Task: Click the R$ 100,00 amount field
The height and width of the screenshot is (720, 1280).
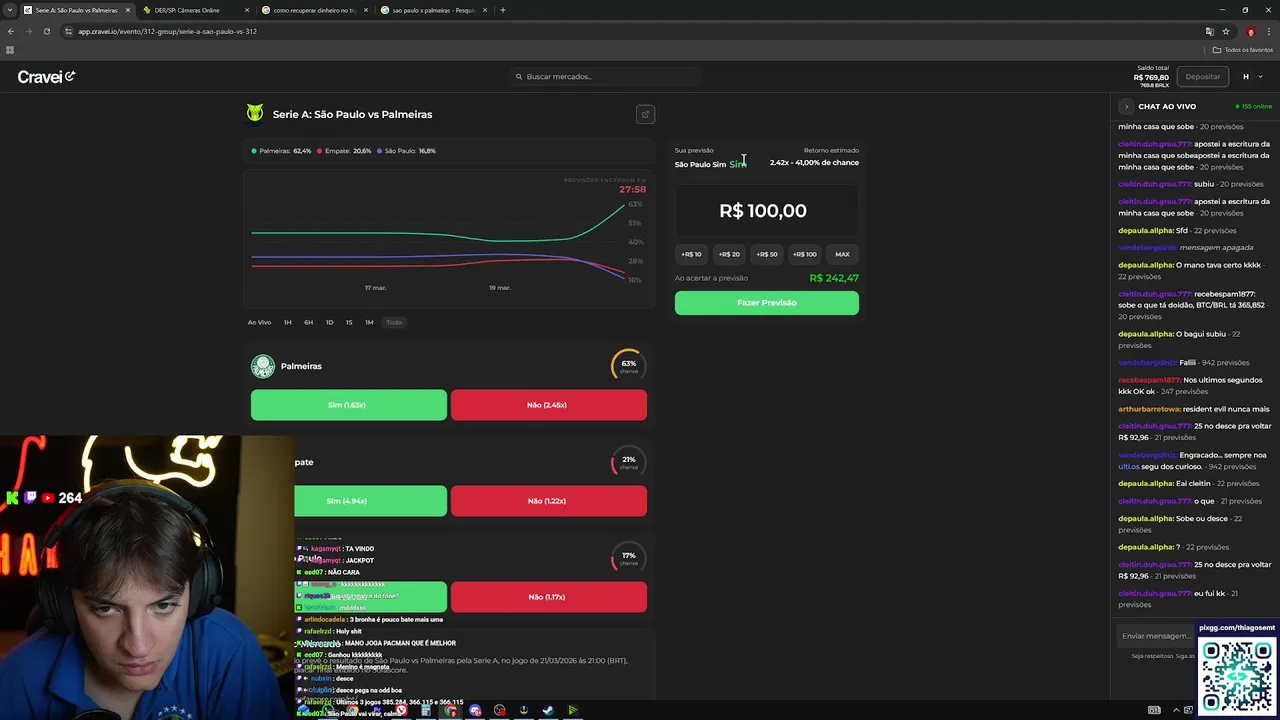Action: pos(766,211)
